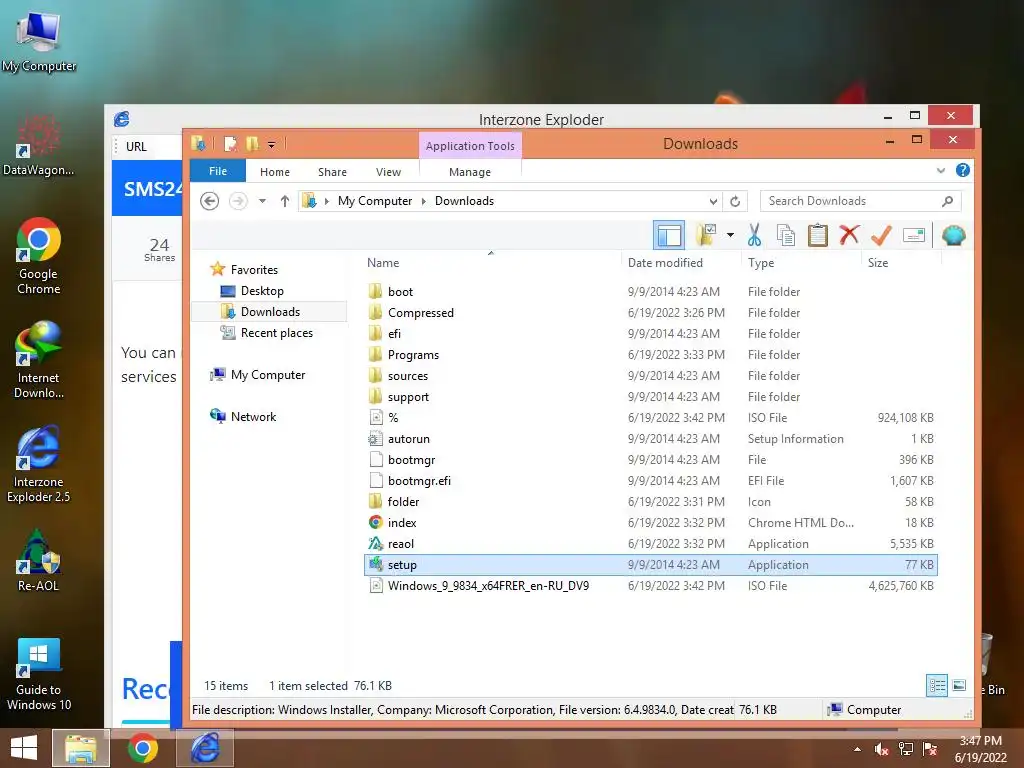1024x768 pixels.
Task: Click the folder options toolbar icon
Action: pyautogui.click(x=707, y=235)
